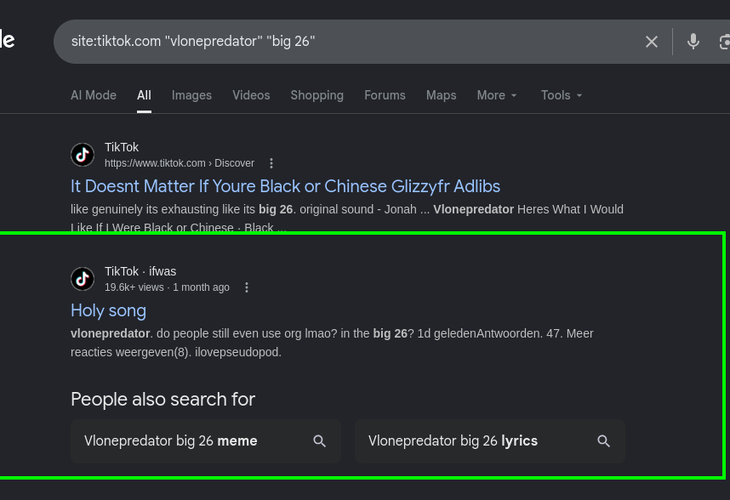730x500 pixels.
Task: Switch to Images tab
Action: click(x=191, y=95)
